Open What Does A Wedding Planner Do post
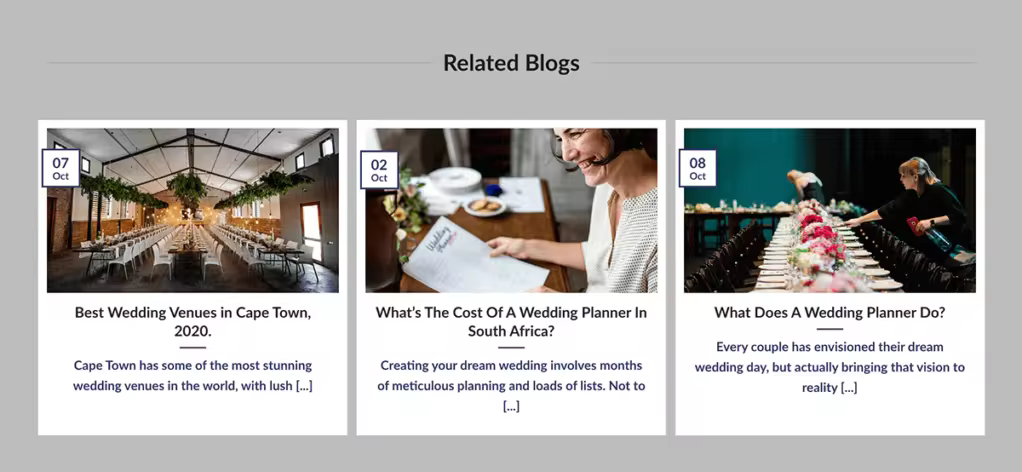This screenshot has width=1022, height=472. pyautogui.click(x=830, y=312)
